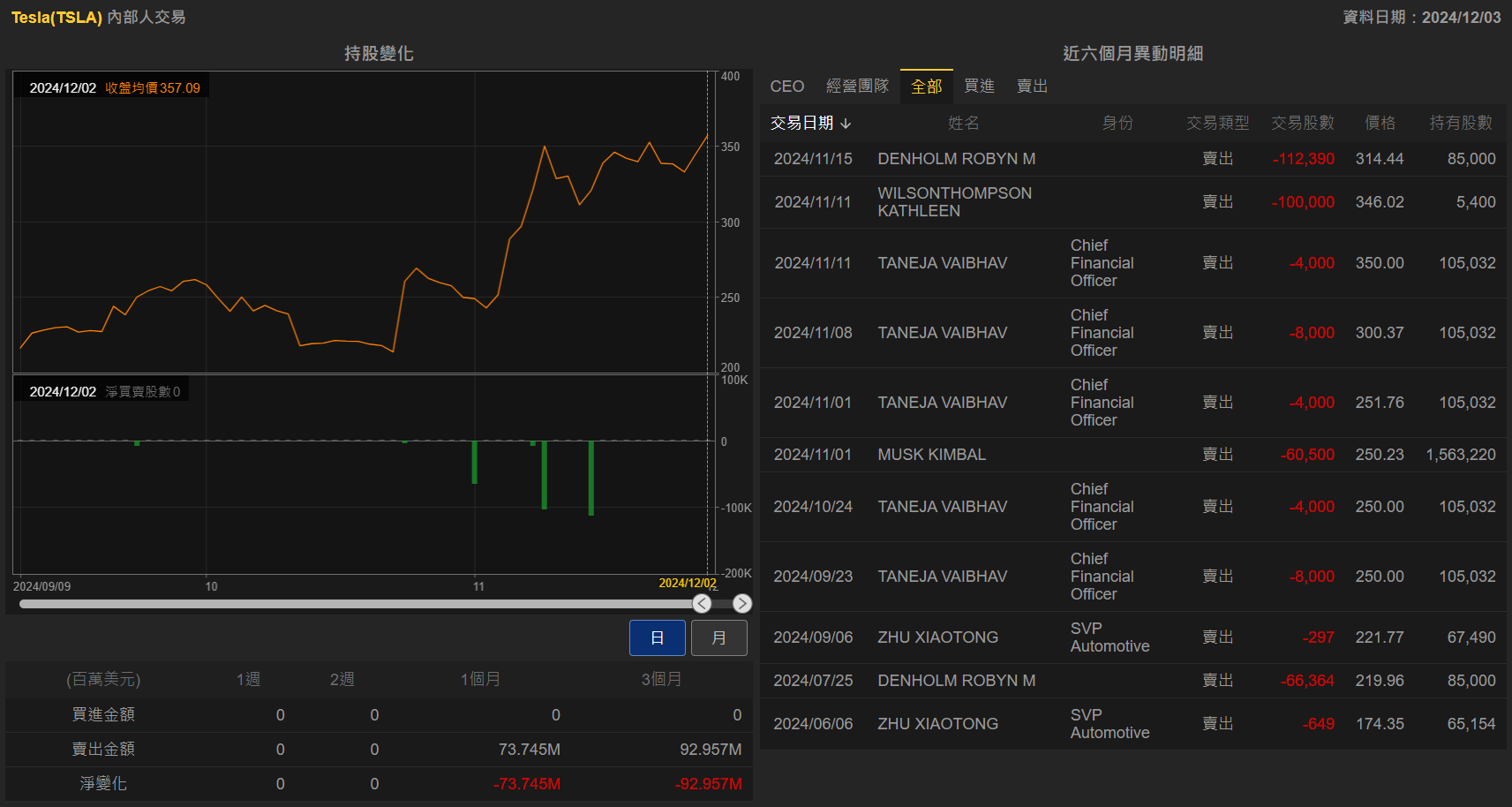Open the 買進 tab
This screenshot has width=1512, height=807.
979,87
